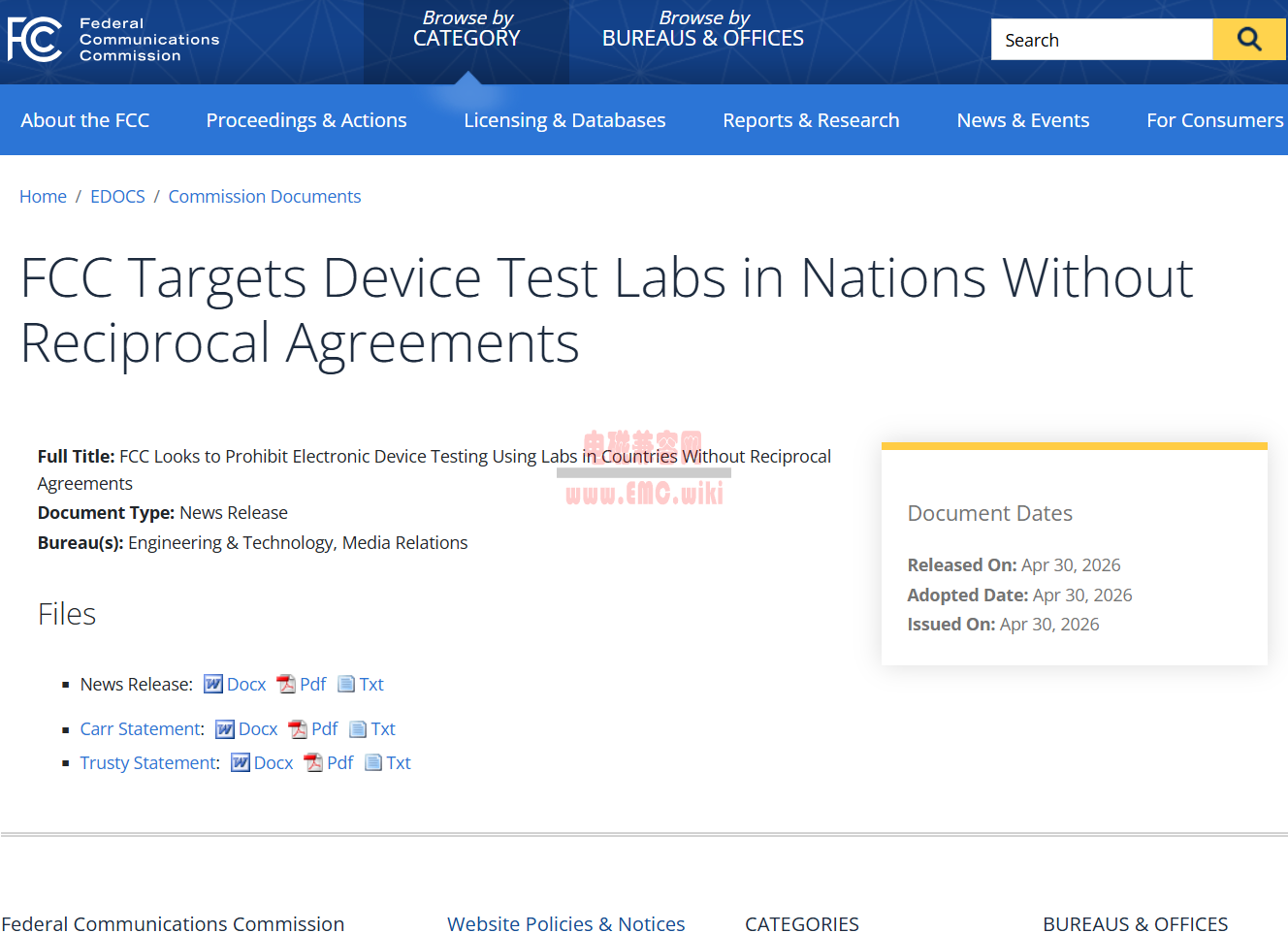Click the Adopted Date Apr 30, 2026 line
This screenshot has width=1288, height=933.
[x=1019, y=595]
